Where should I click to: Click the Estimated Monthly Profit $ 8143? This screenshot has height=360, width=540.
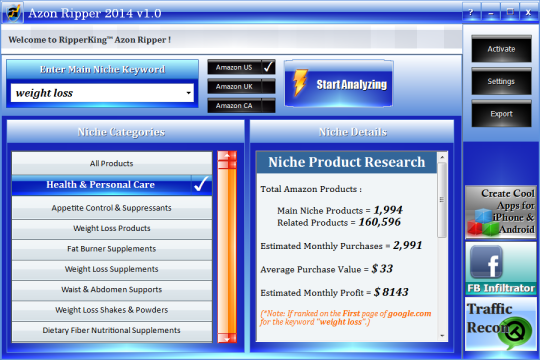pyautogui.click(x=391, y=292)
